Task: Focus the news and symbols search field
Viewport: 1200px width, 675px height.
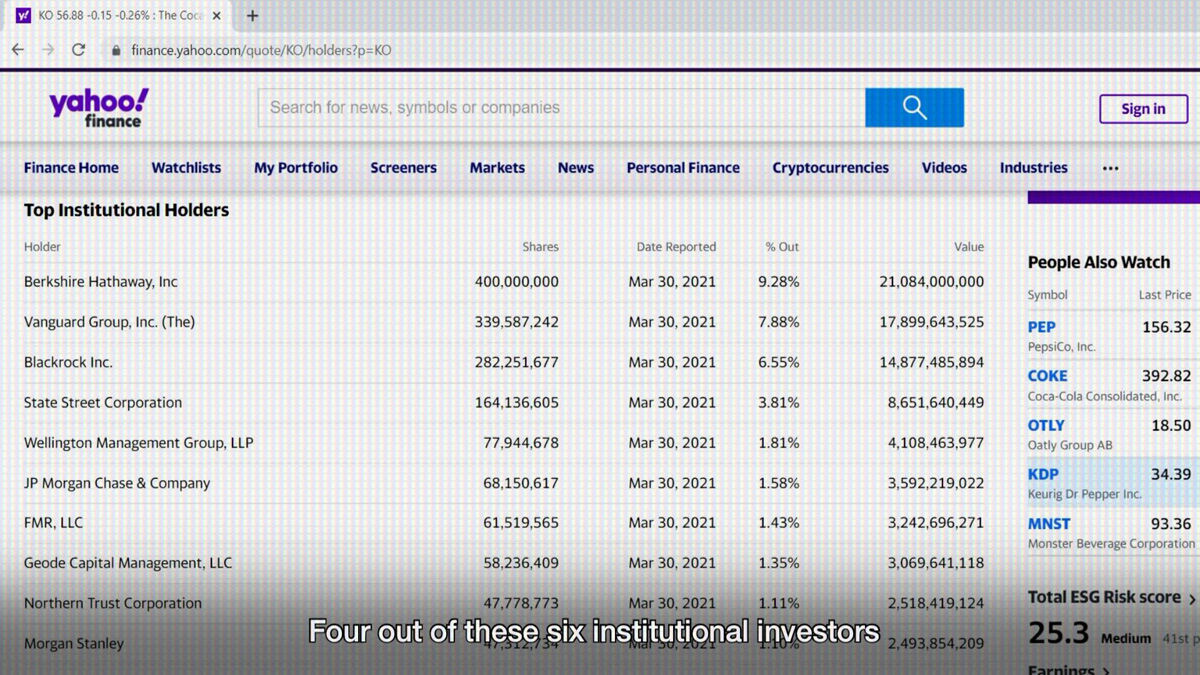Action: [x=560, y=108]
